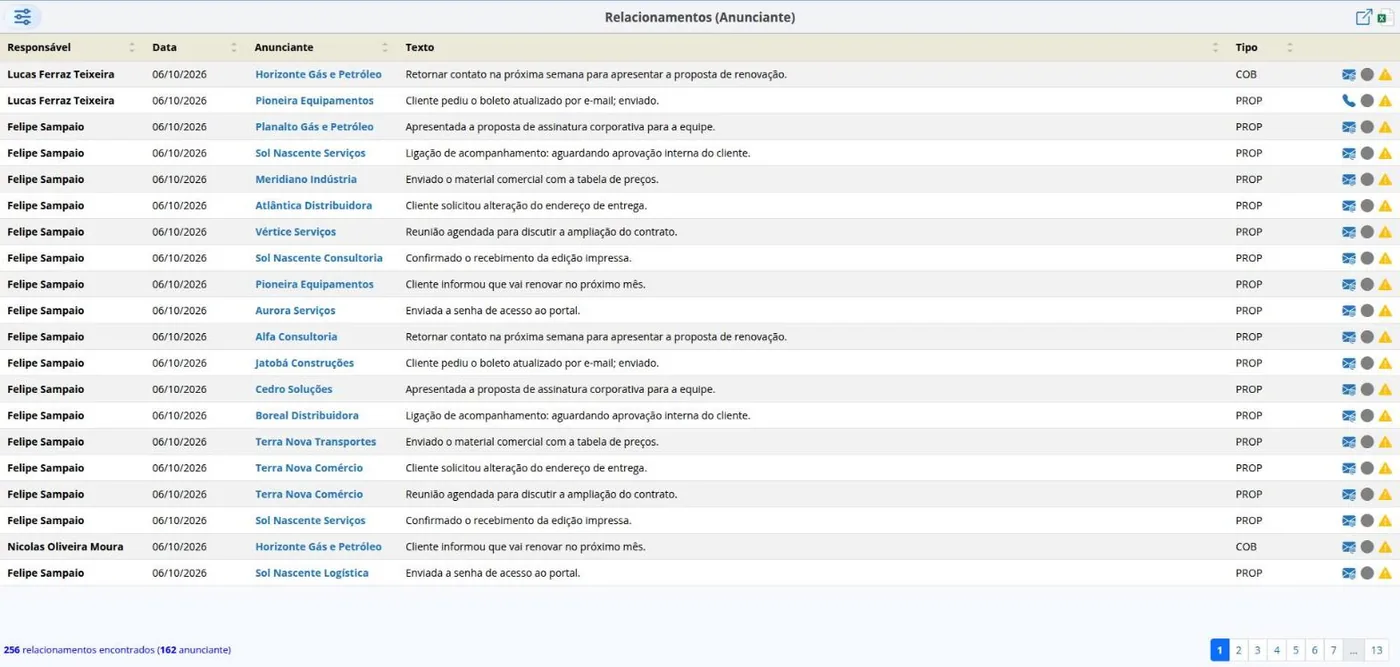Screen dimensions: 1400x667
Task: Open Boreal Distribuidora advertiser link
Action: 307,416
